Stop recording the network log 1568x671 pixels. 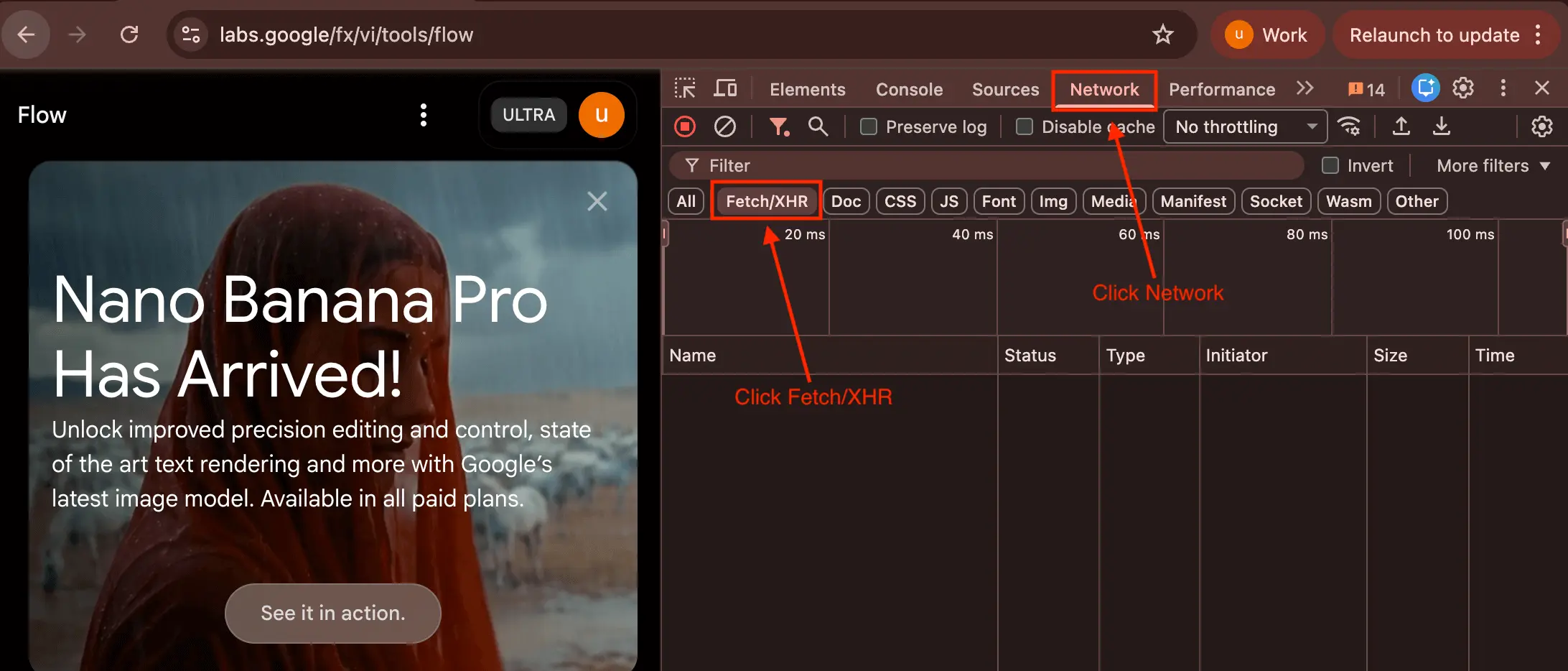(684, 126)
